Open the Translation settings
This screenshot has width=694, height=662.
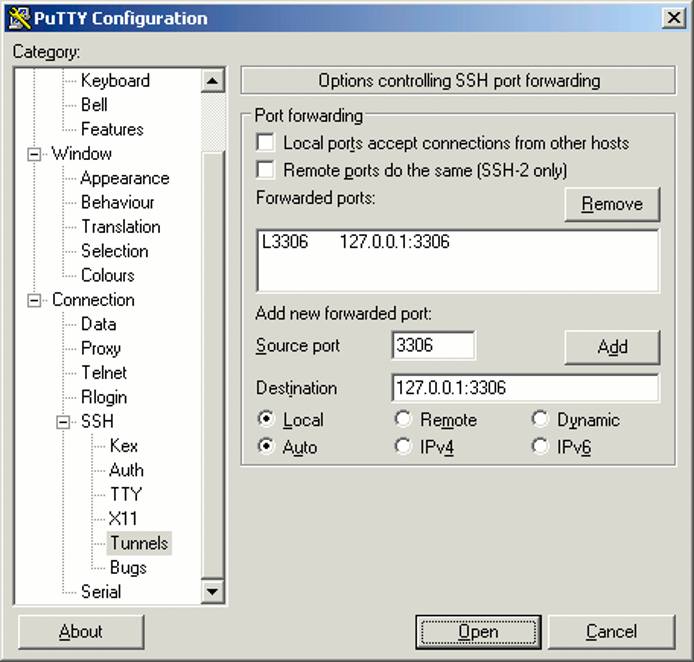click(120, 227)
